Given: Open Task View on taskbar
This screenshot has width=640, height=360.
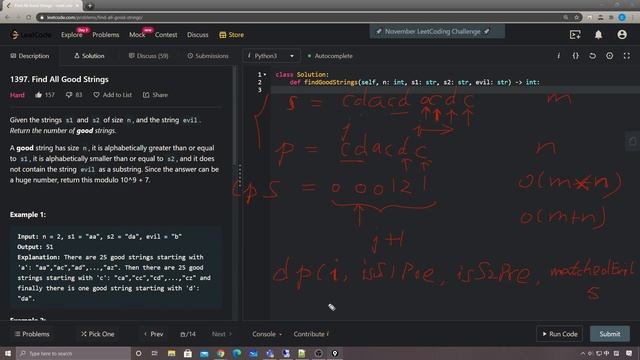Looking at the screenshot, I should pyautogui.click(x=155, y=353).
